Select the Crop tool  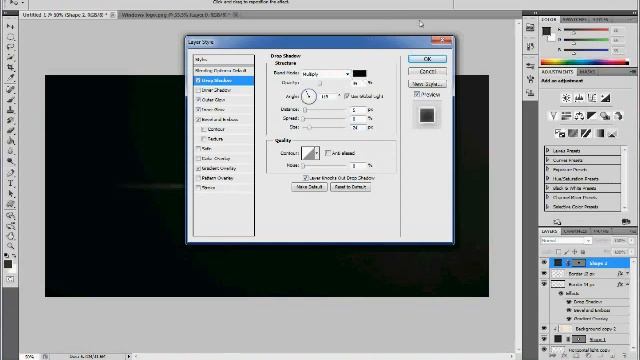11,67
